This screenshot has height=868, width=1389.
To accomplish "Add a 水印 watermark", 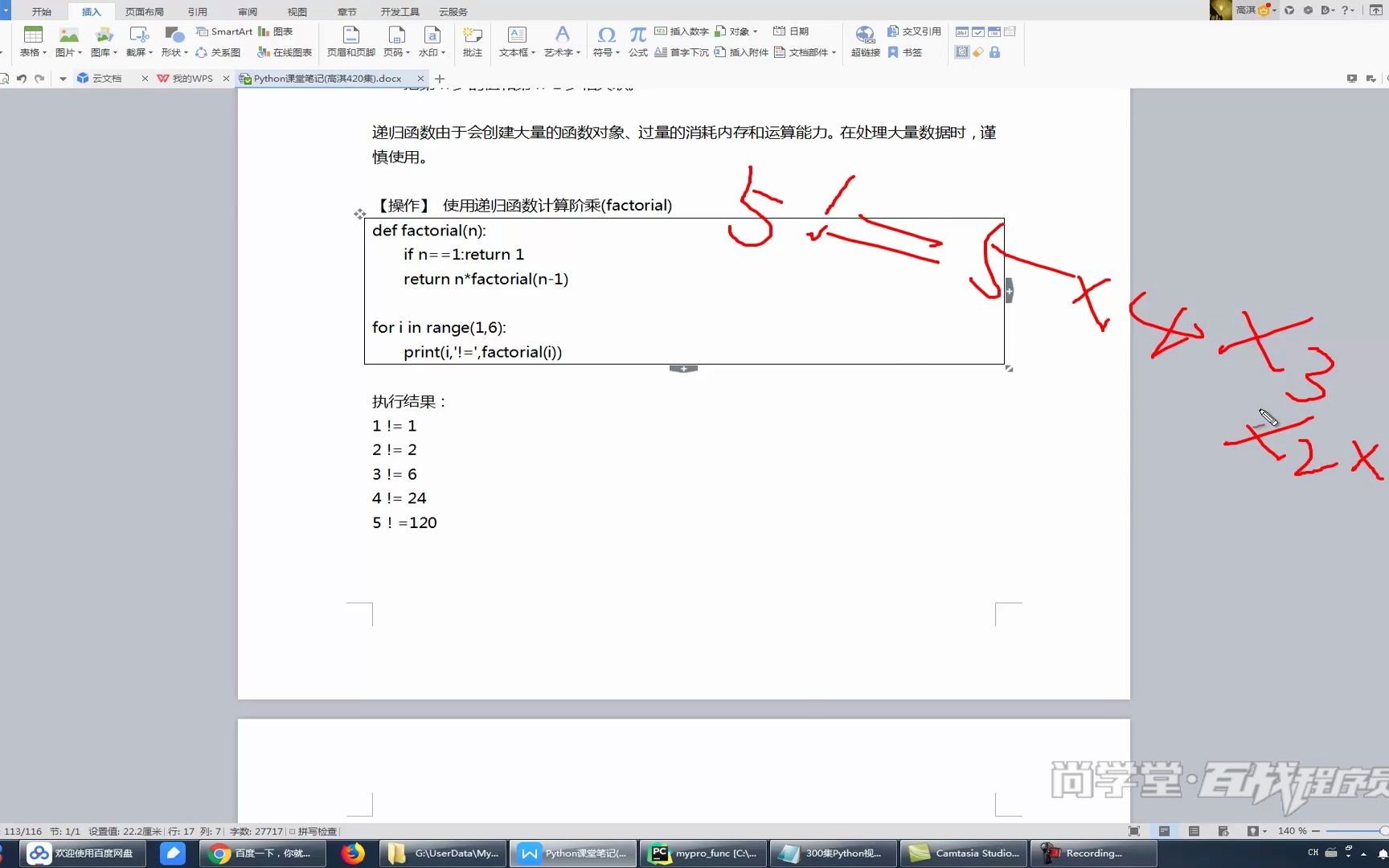I will coord(432,35).
